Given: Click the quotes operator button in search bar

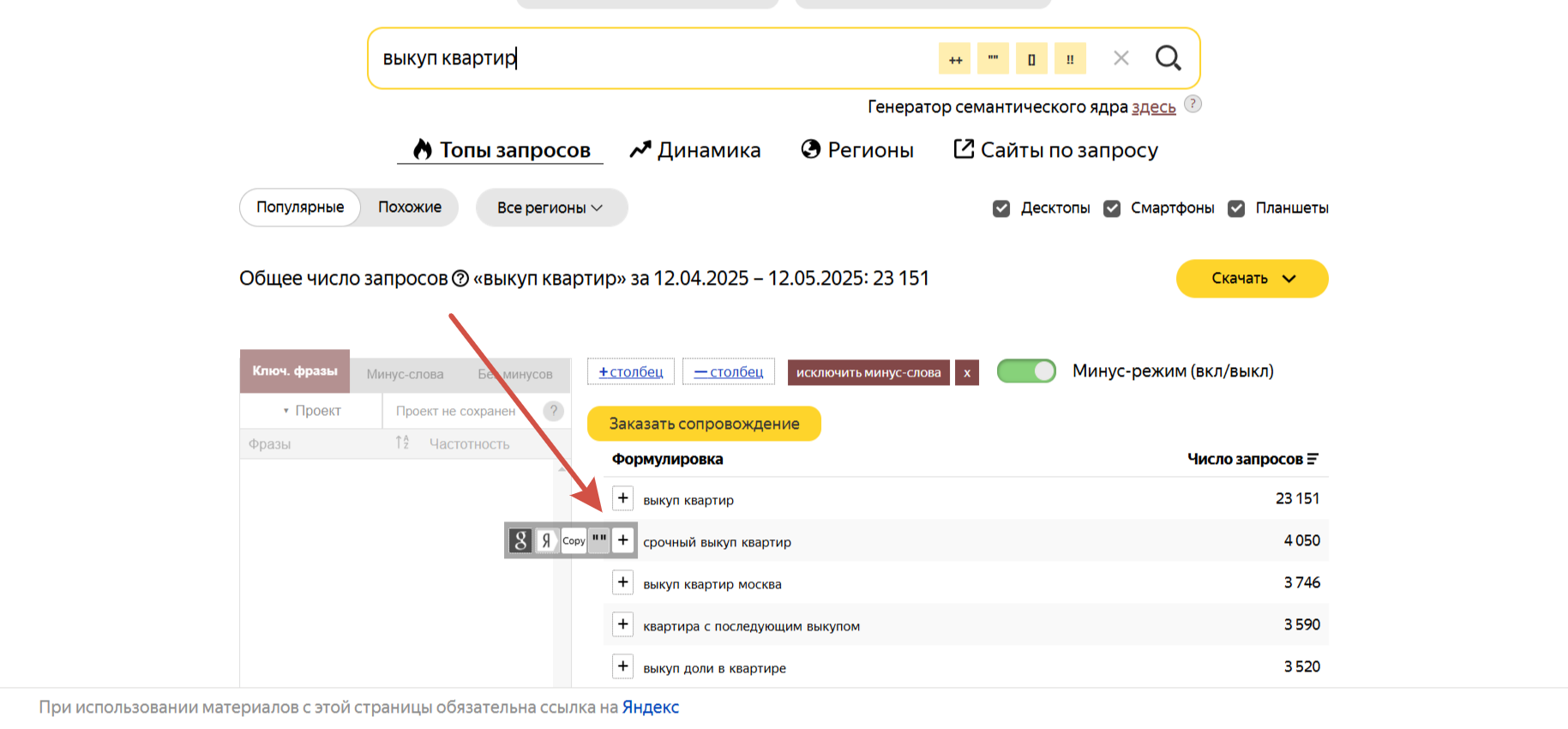Looking at the screenshot, I should (x=993, y=59).
